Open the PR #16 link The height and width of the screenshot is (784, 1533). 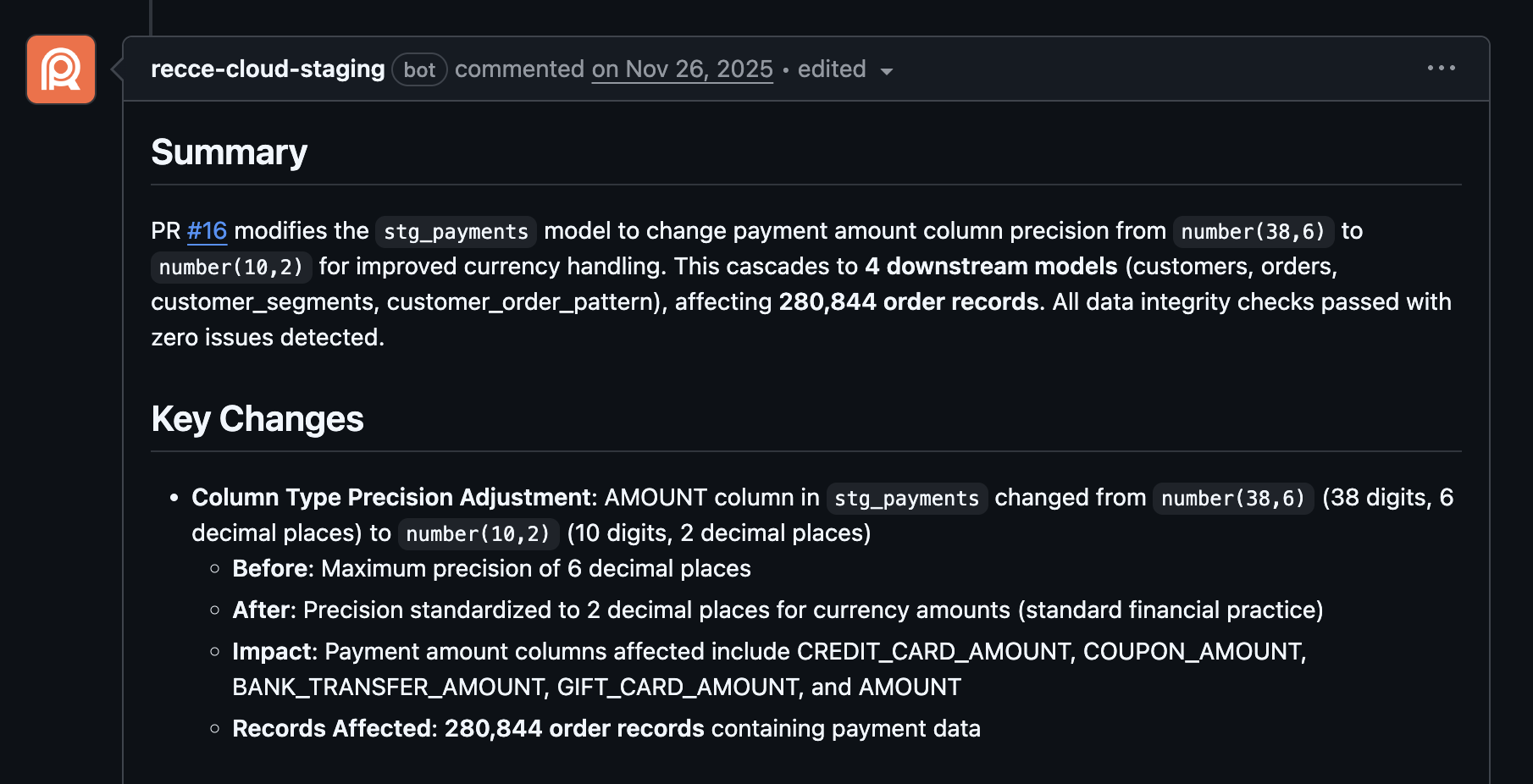coord(206,230)
